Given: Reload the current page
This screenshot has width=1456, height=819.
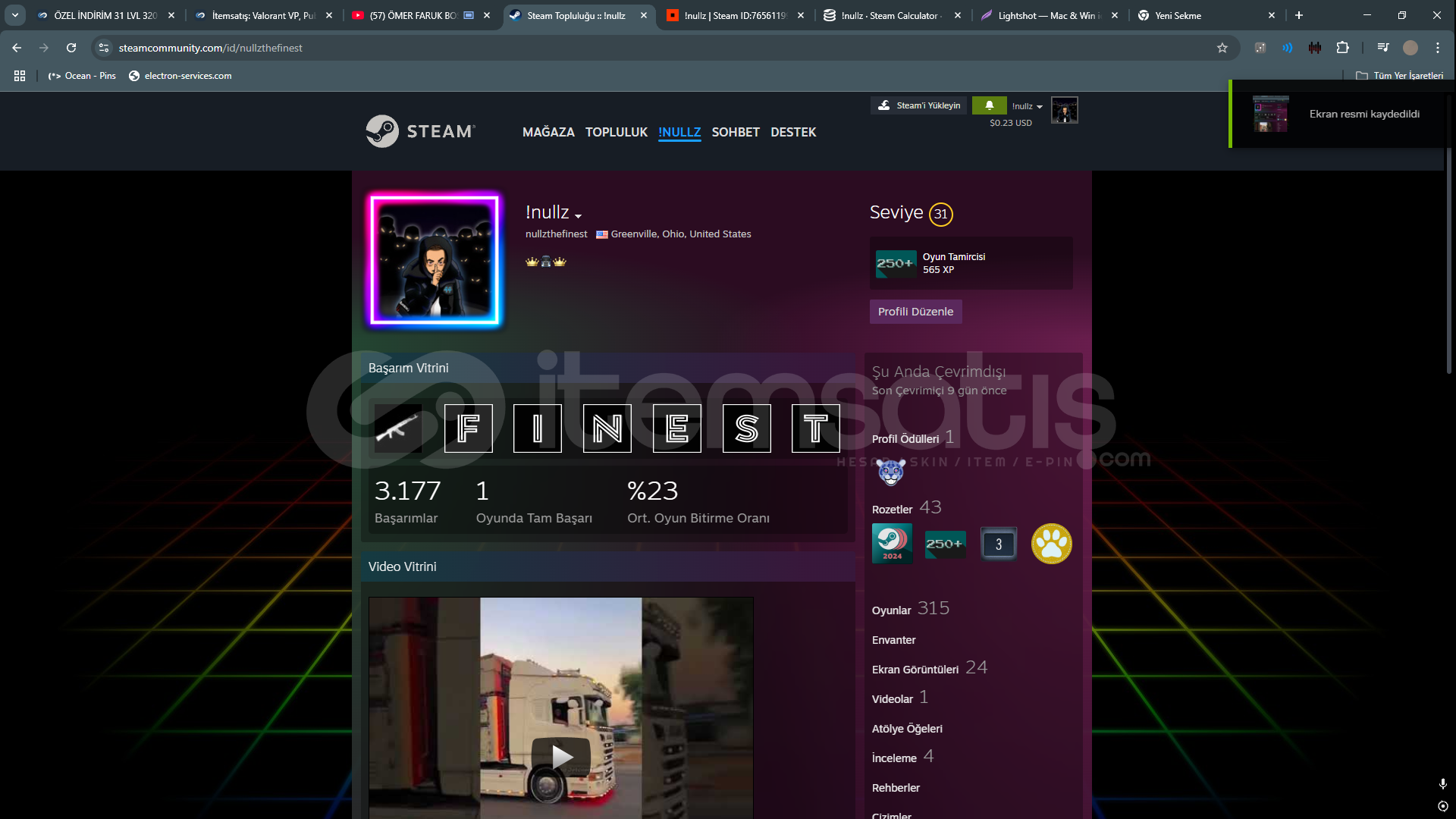Looking at the screenshot, I should [71, 48].
